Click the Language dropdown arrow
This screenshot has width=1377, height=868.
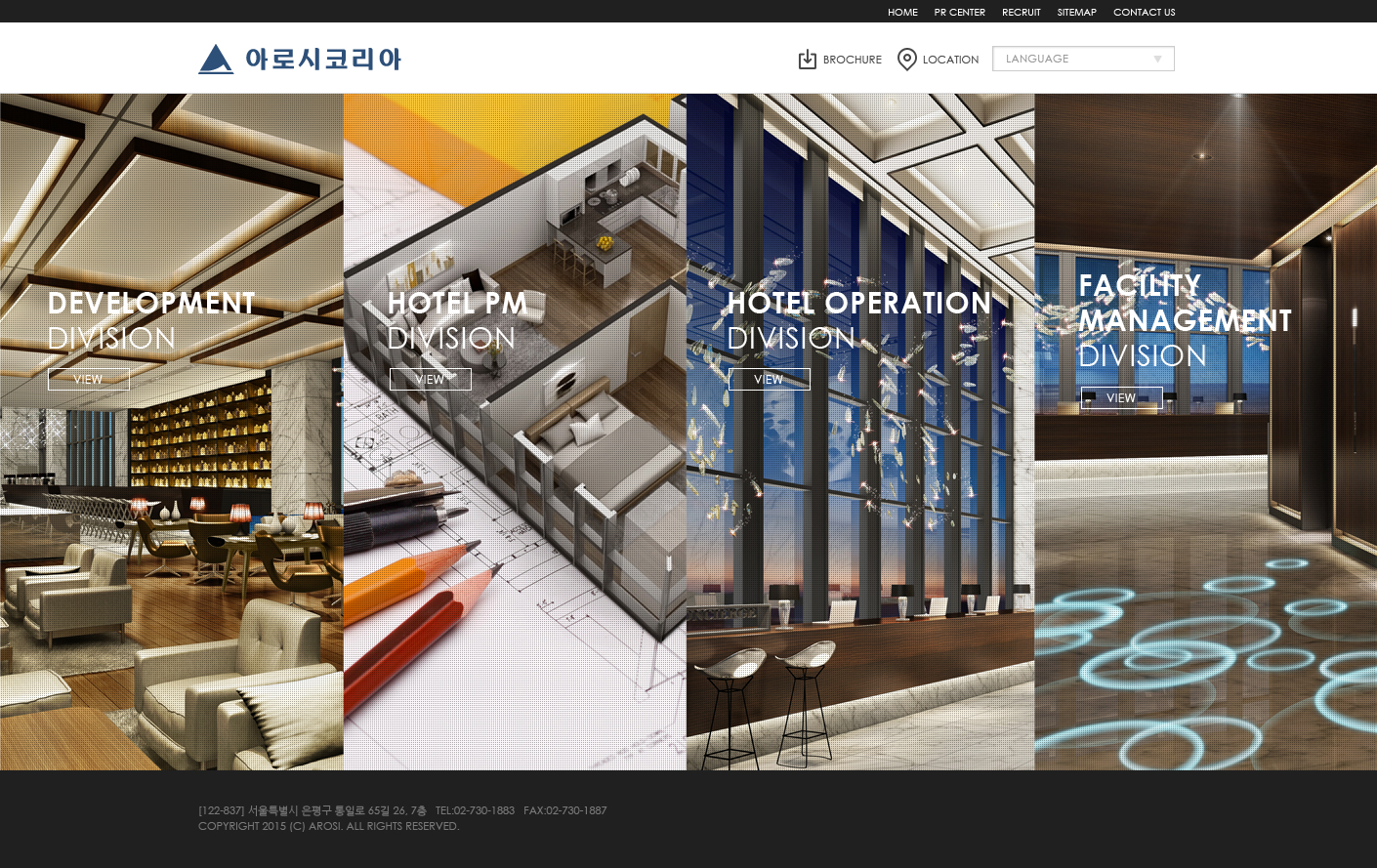point(1157,59)
